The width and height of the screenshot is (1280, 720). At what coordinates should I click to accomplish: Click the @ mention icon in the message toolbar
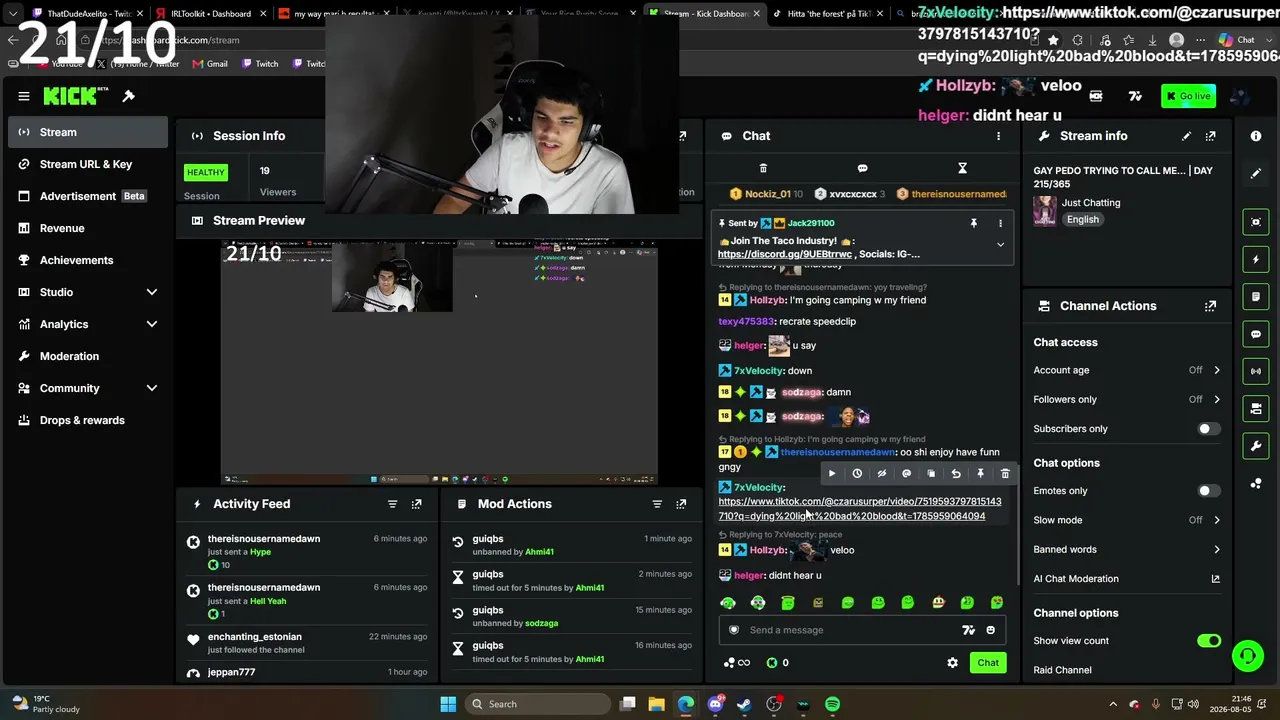(906, 474)
